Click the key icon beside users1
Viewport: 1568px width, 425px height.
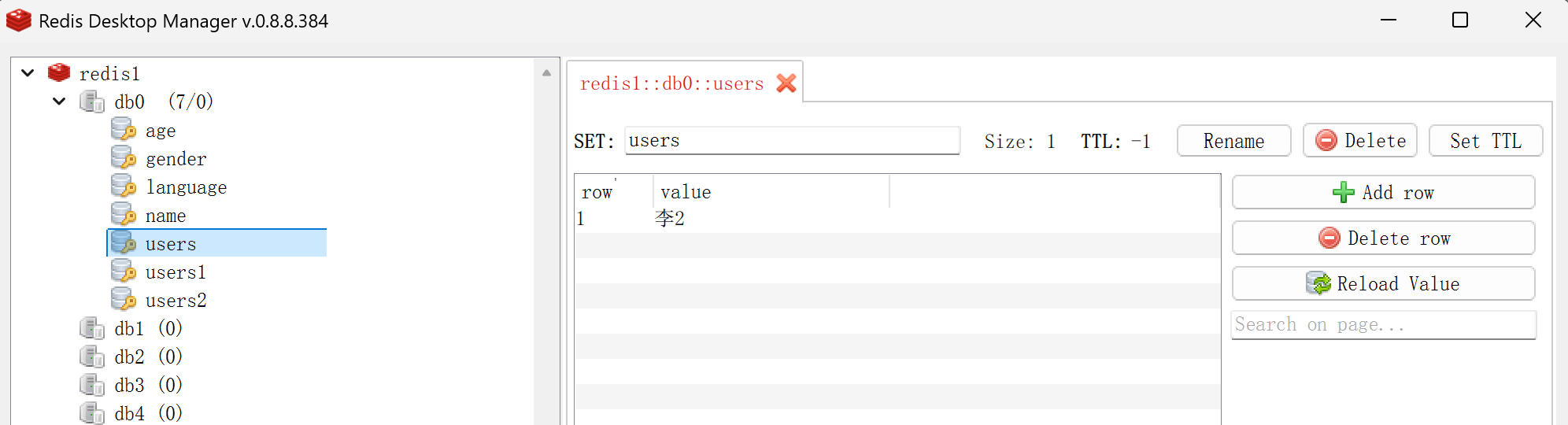124,272
